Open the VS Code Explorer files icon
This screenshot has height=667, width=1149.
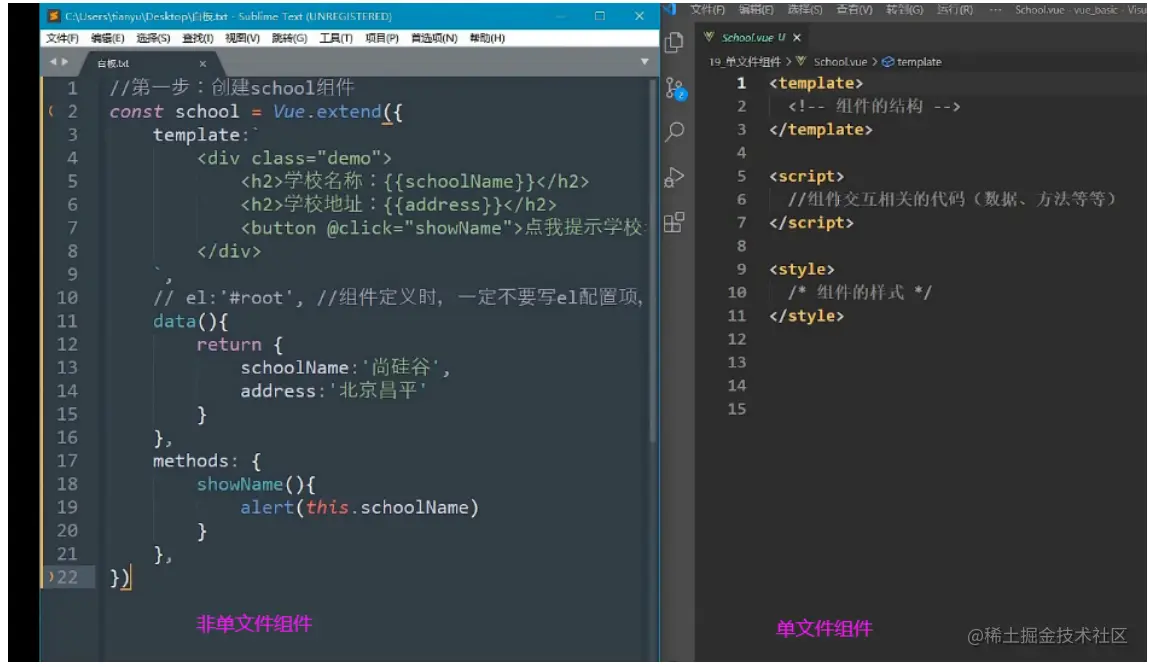(674, 43)
